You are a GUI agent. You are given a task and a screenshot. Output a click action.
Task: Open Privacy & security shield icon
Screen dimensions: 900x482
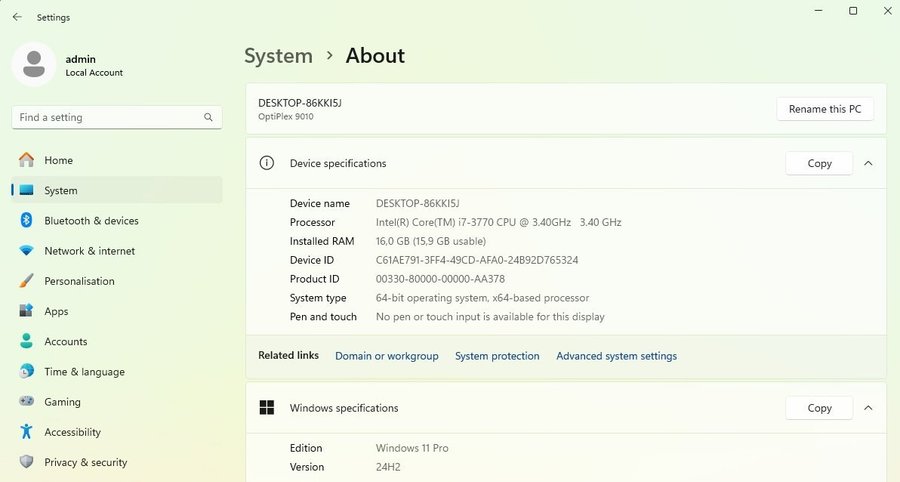pyautogui.click(x=26, y=462)
